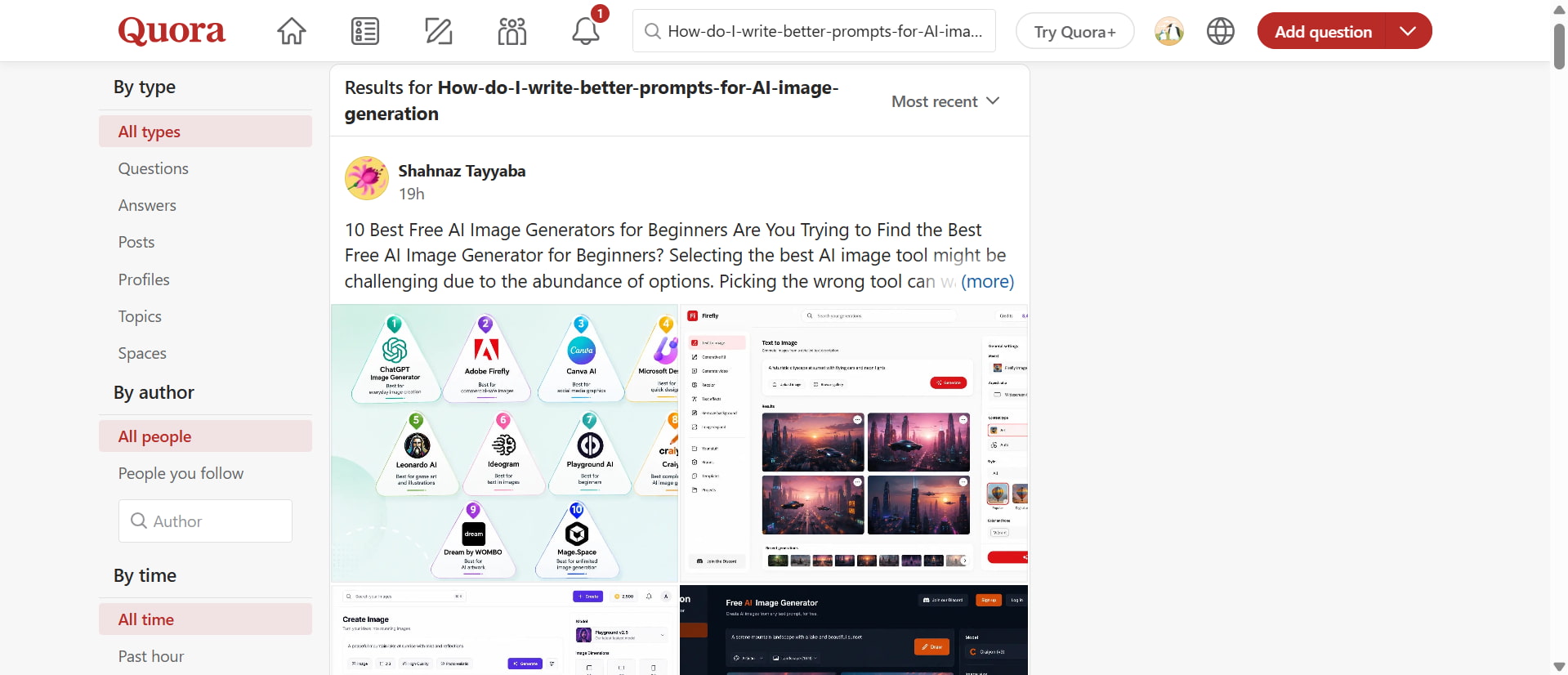1568x675 pixels.
Task: Open the Firefly Text to Image screenshot
Action: [854, 443]
